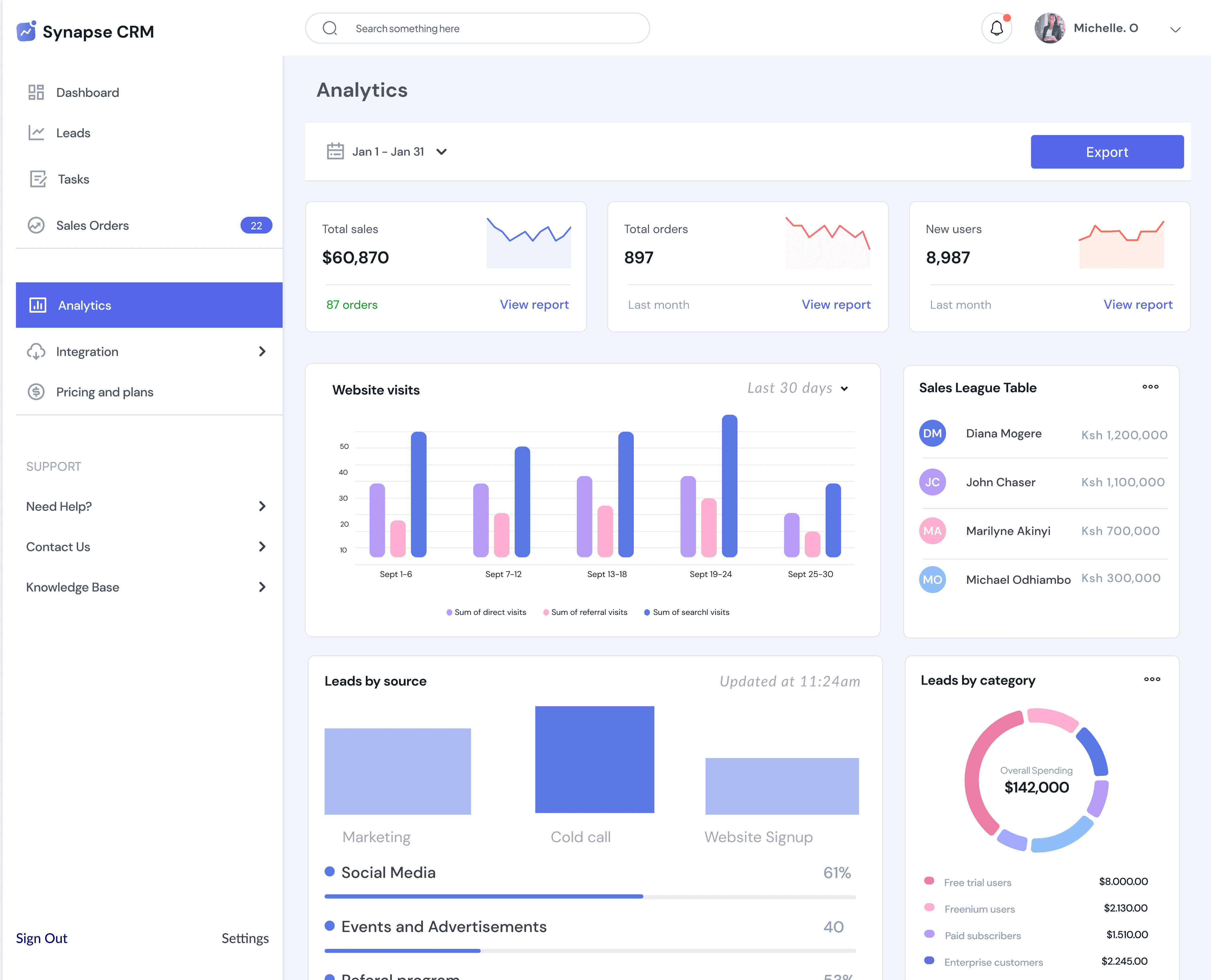
Task: Click the $60,870 total sales value
Action: (x=355, y=257)
